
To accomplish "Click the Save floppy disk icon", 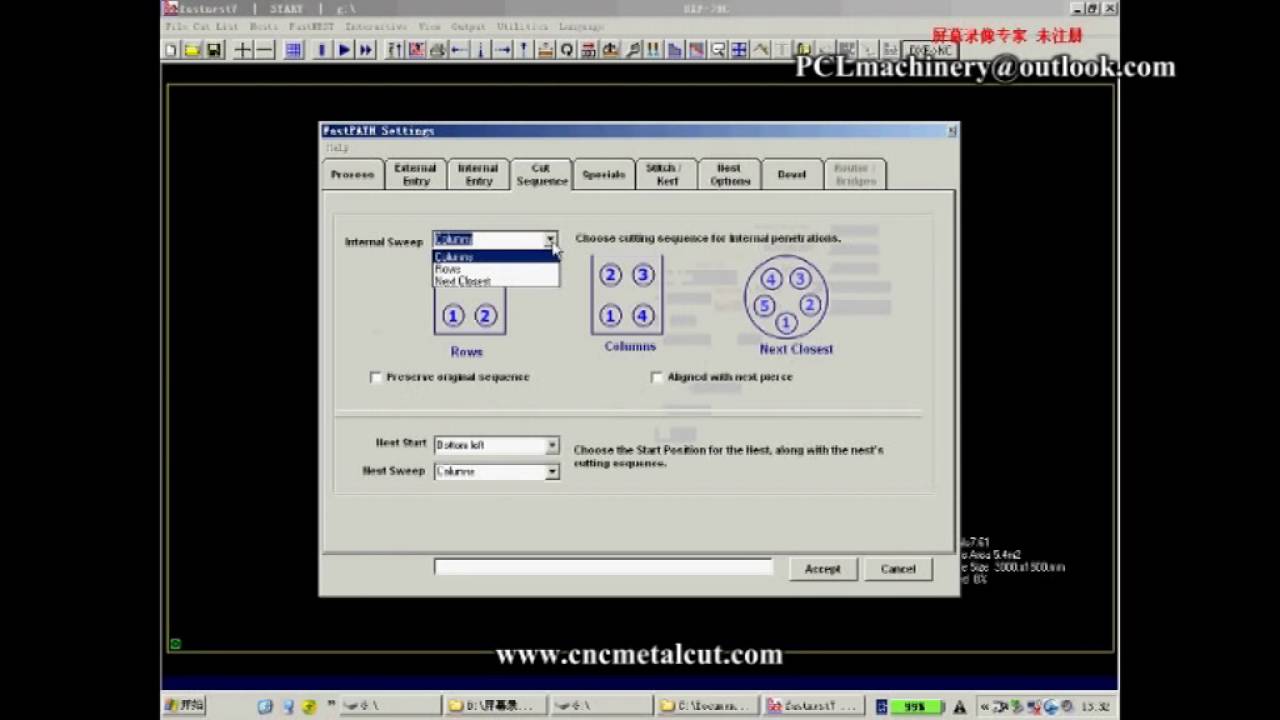I will pyautogui.click(x=214, y=49).
